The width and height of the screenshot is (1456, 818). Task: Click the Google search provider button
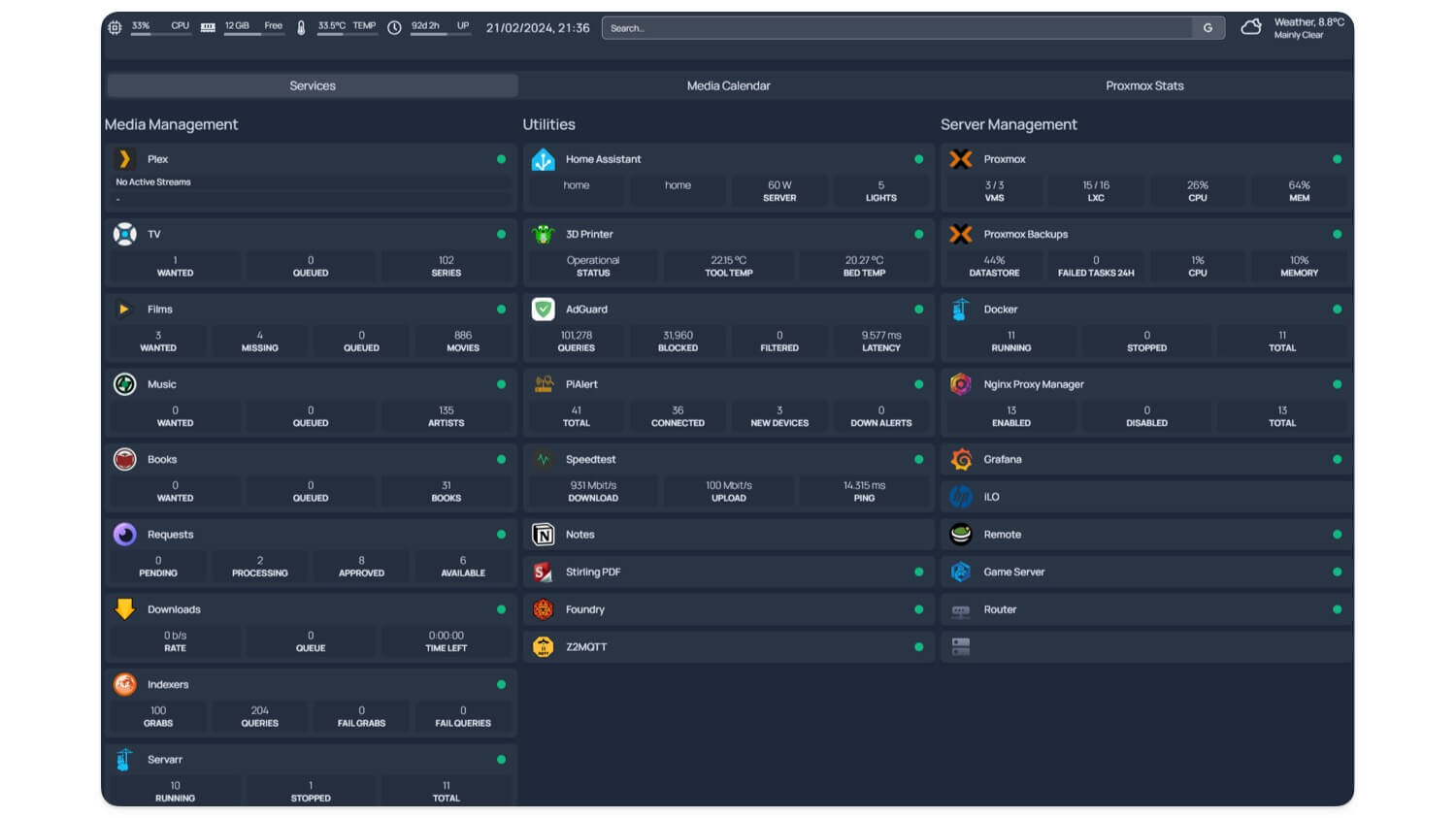(1208, 28)
